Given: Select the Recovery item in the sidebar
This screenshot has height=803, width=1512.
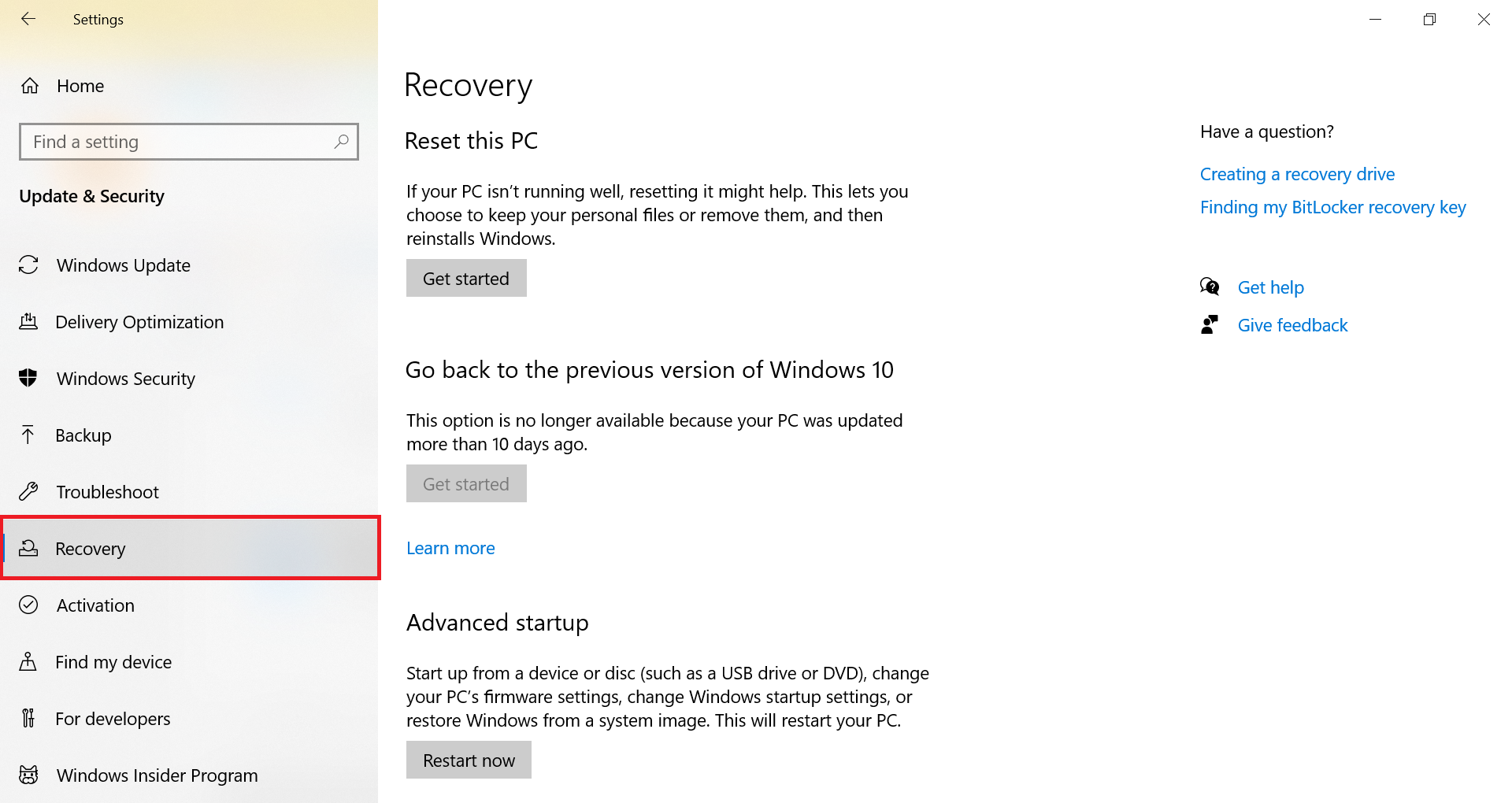Looking at the screenshot, I should [189, 549].
